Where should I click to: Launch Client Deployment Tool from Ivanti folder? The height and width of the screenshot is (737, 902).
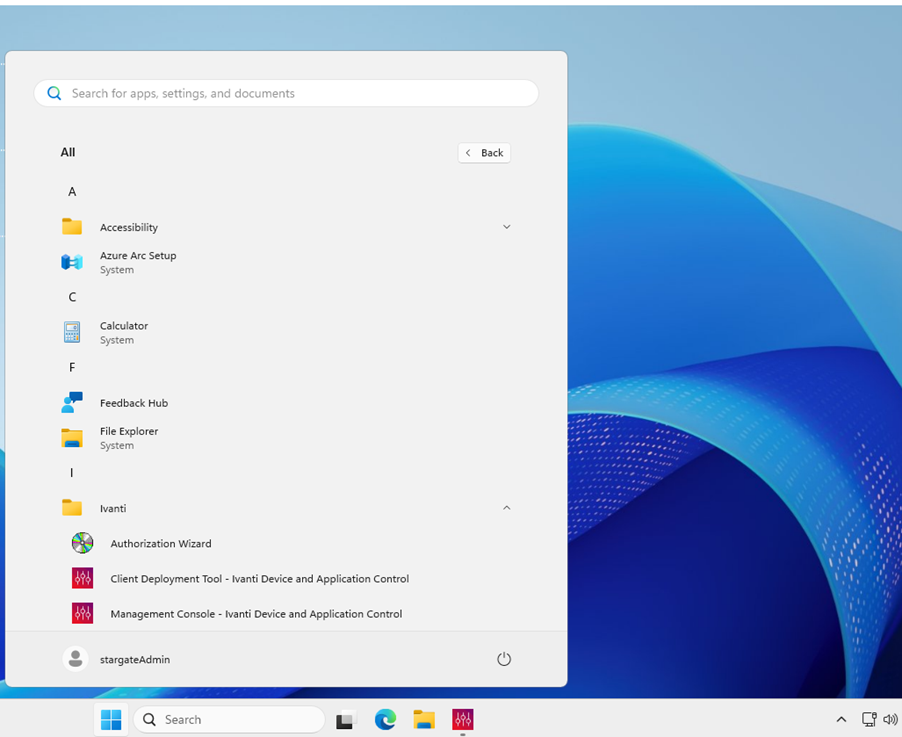point(259,579)
